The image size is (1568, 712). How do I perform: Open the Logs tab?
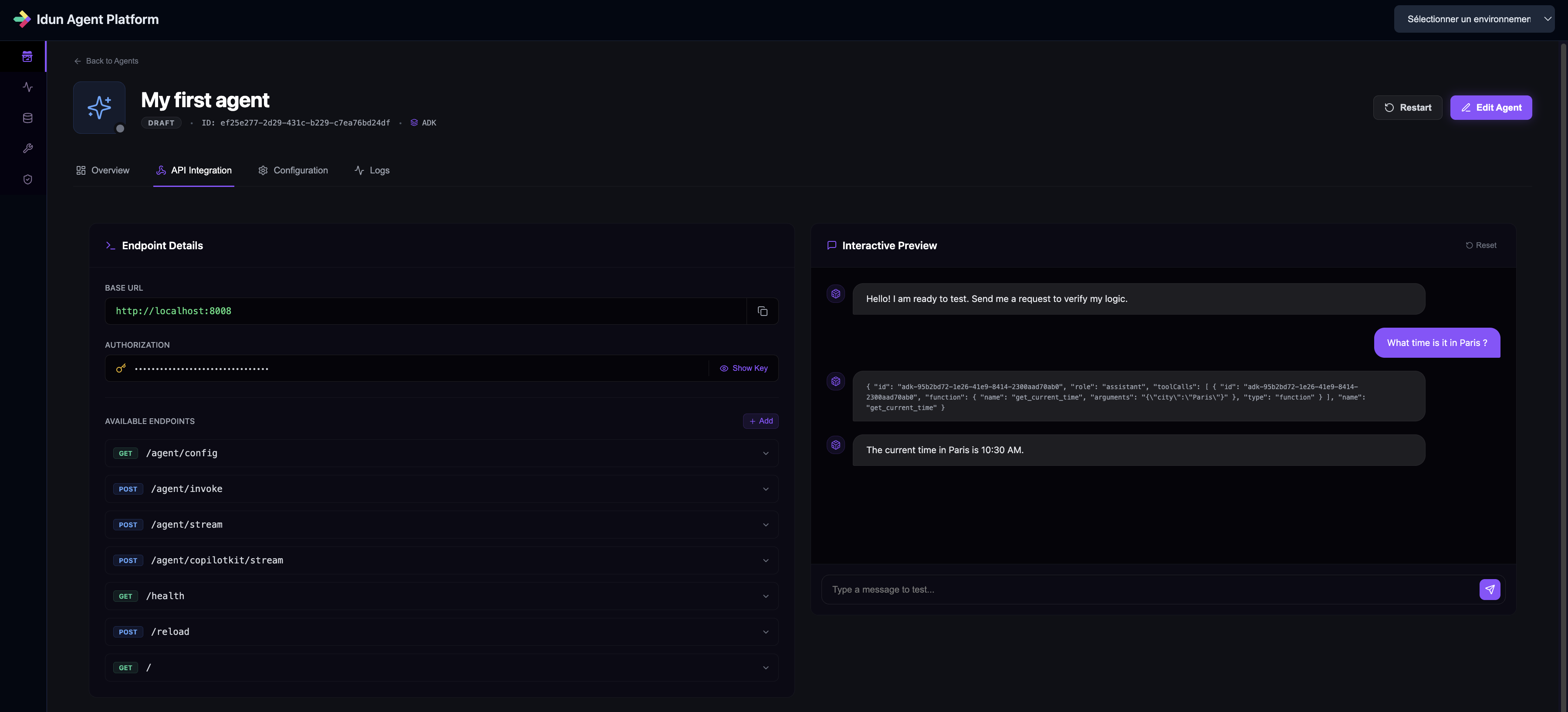pyautogui.click(x=372, y=170)
